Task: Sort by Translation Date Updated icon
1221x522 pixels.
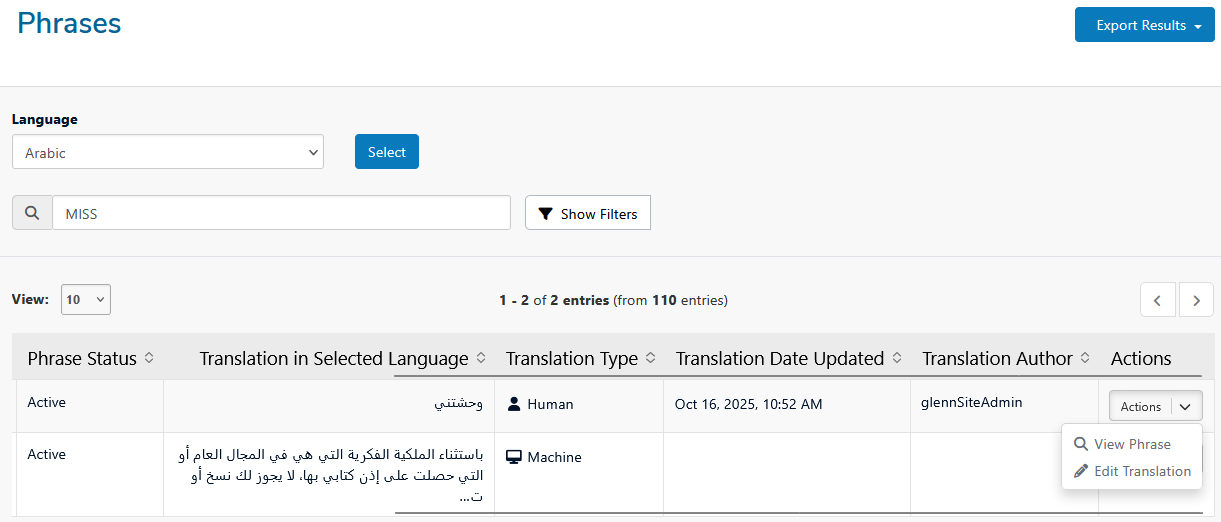Action: pos(897,358)
